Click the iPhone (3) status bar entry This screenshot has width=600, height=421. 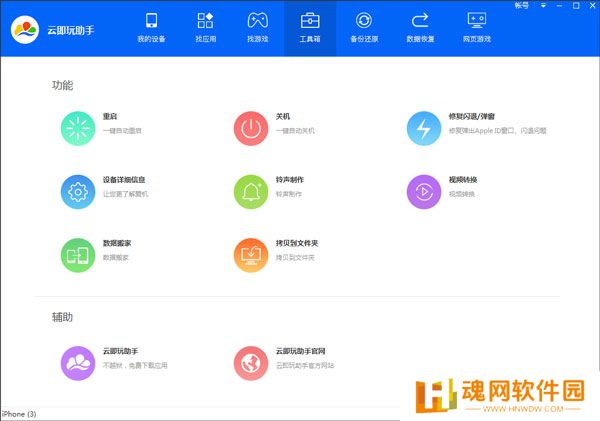pyautogui.click(x=19, y=414)
